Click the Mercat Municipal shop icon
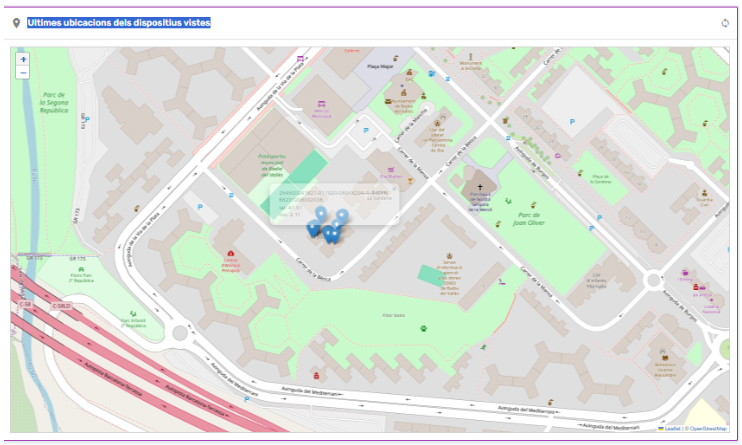The height and width of the screenshot is (445, 742). pyautogui.click(x=321, y=104)
